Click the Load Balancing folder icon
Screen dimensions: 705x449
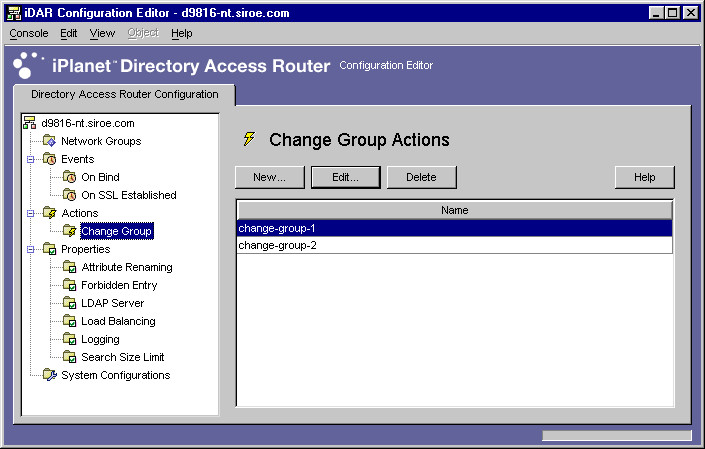click(70, 320)
